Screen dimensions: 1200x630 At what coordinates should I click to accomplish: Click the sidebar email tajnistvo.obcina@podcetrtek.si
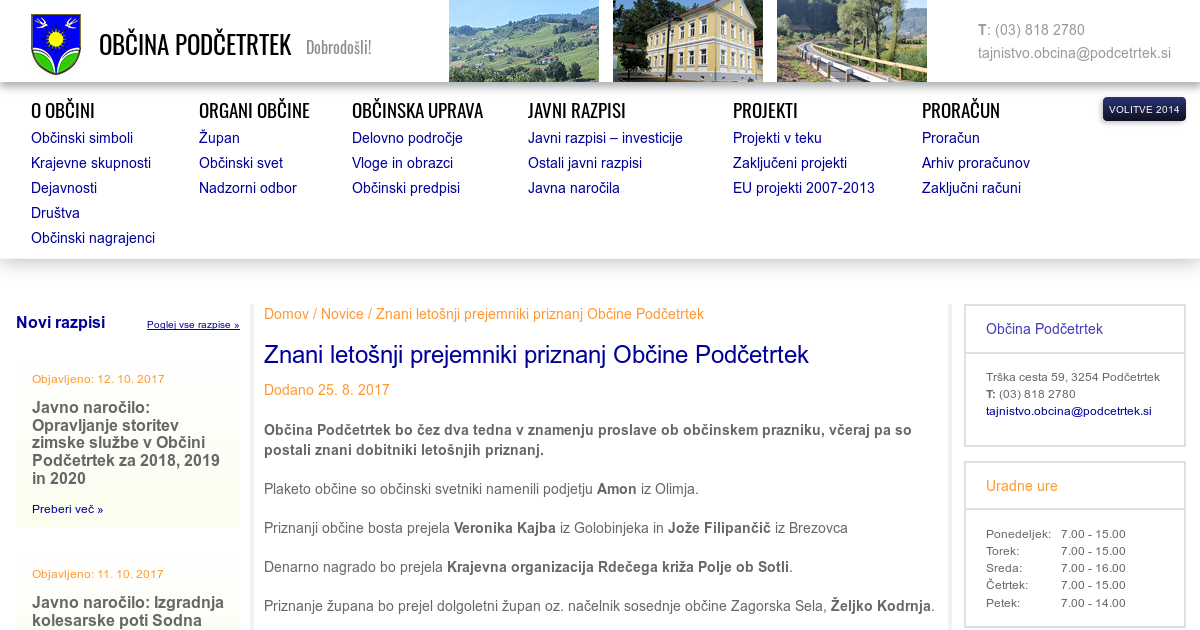tap(1068, 411)
